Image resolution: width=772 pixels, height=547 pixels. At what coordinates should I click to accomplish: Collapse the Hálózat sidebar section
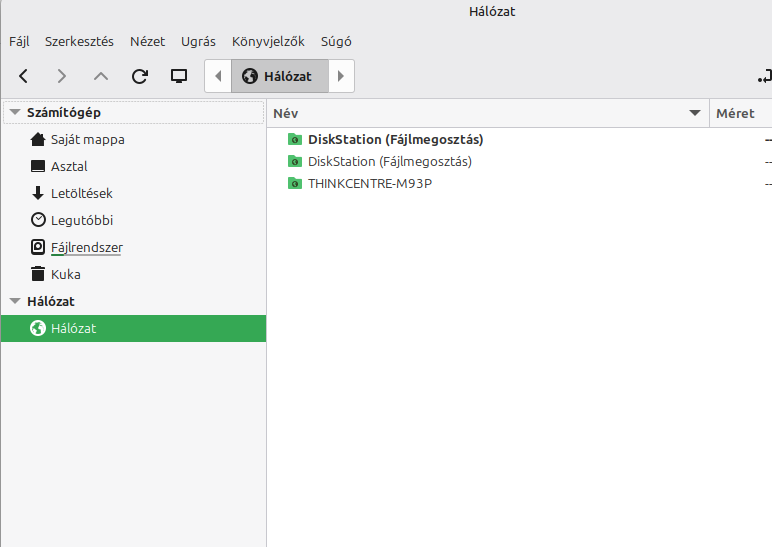click(15, 301)
